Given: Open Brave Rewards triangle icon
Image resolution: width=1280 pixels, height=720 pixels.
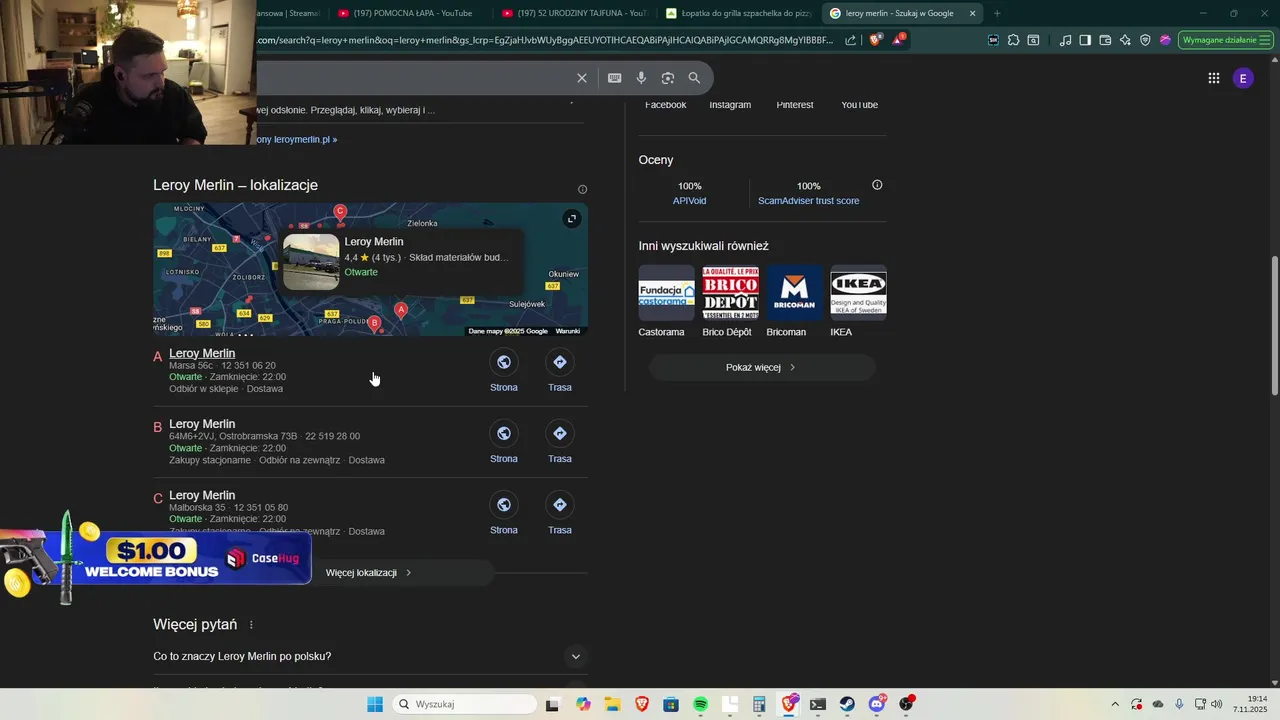Looking at the screenshot, I should tap(898, 40).
